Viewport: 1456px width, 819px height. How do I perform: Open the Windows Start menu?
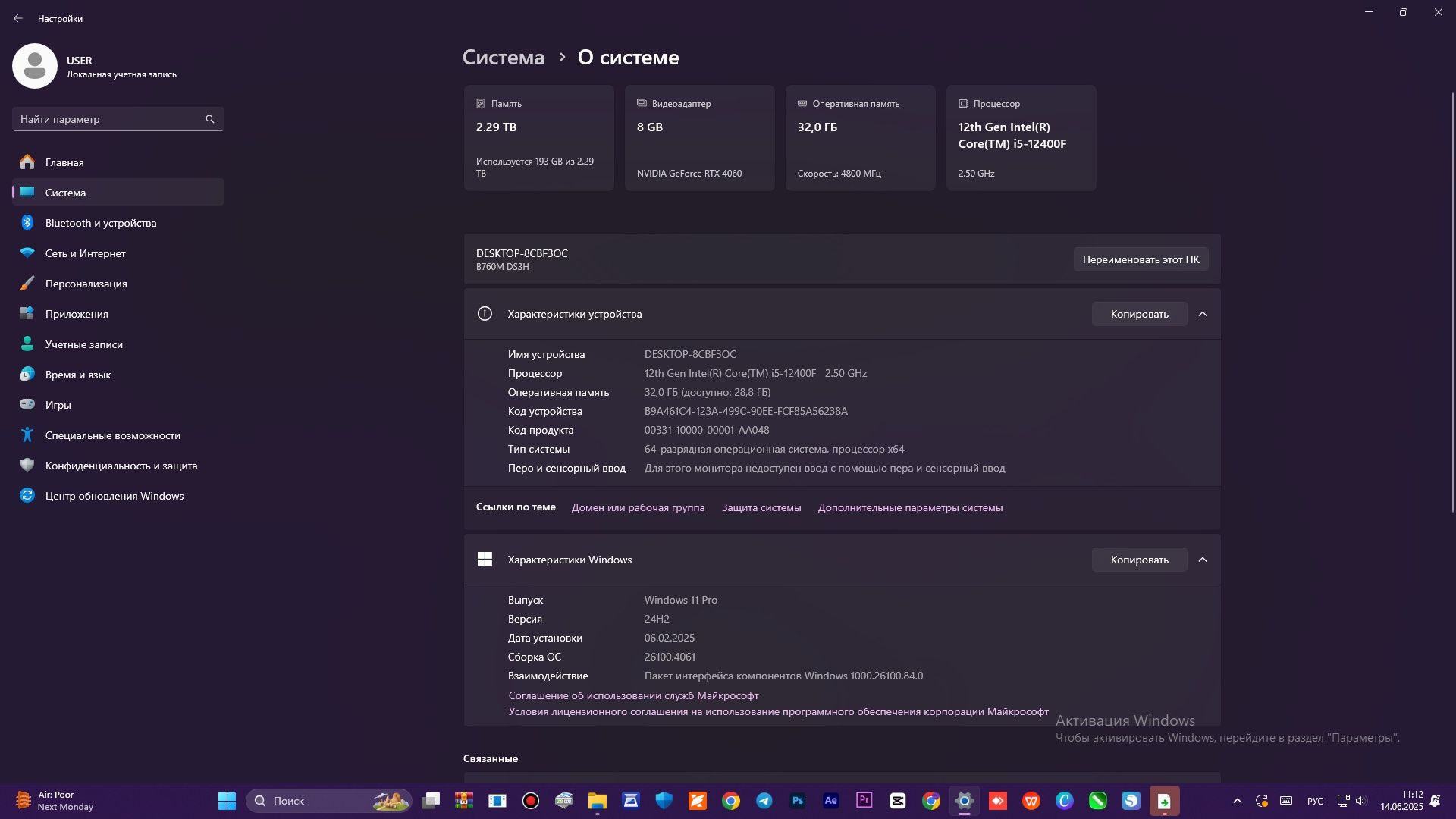227,801
